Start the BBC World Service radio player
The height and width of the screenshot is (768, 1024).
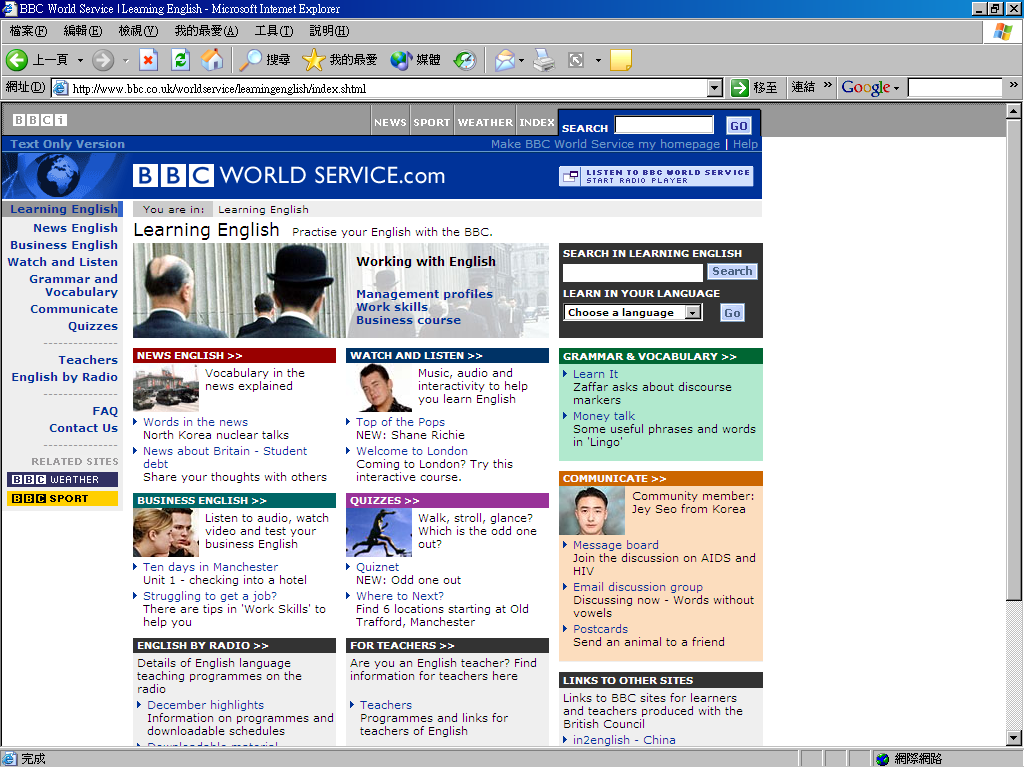click(x=656, y=176)
